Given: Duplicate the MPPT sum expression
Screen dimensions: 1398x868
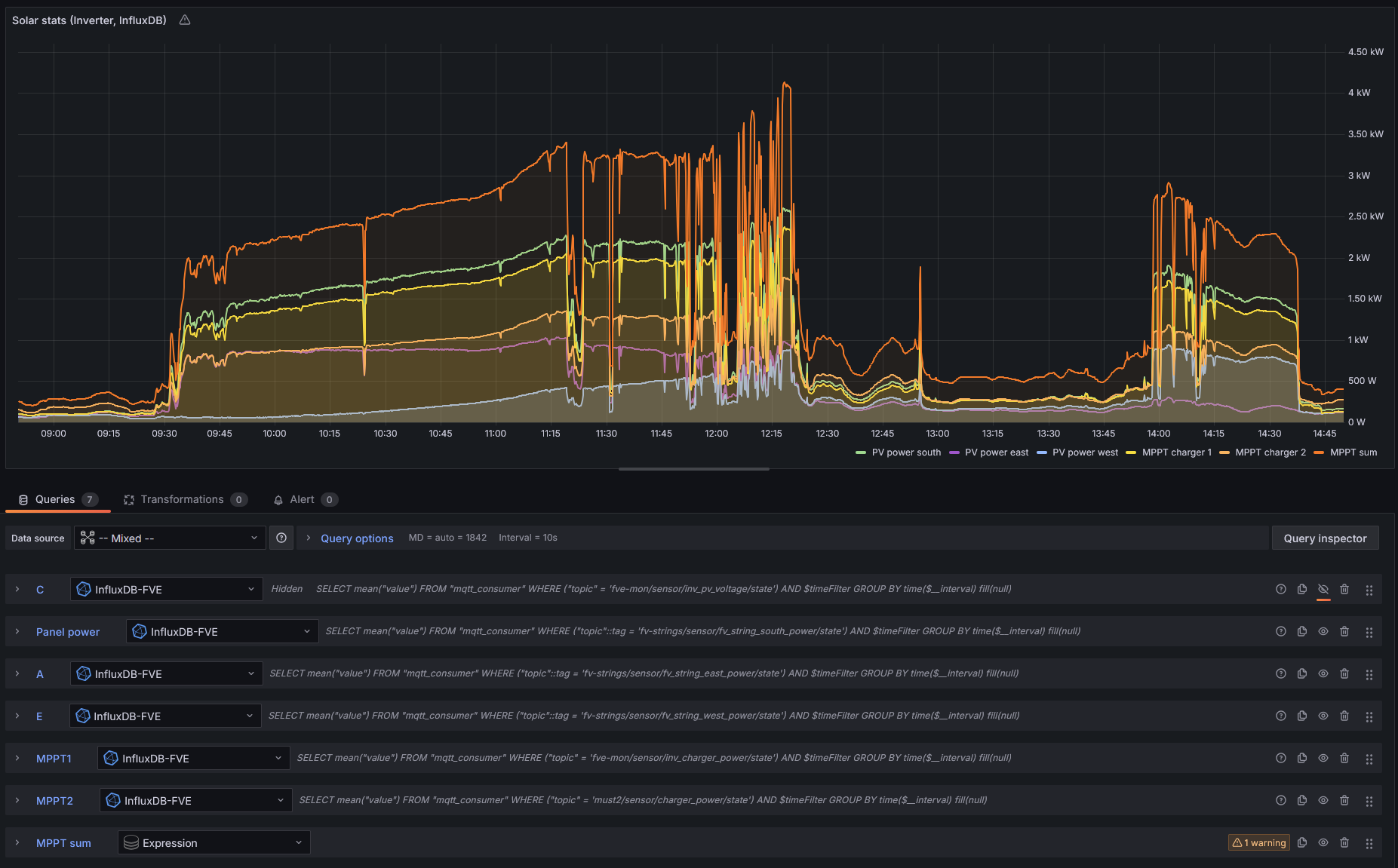Looking at the screenshot, I should 1302,842.
